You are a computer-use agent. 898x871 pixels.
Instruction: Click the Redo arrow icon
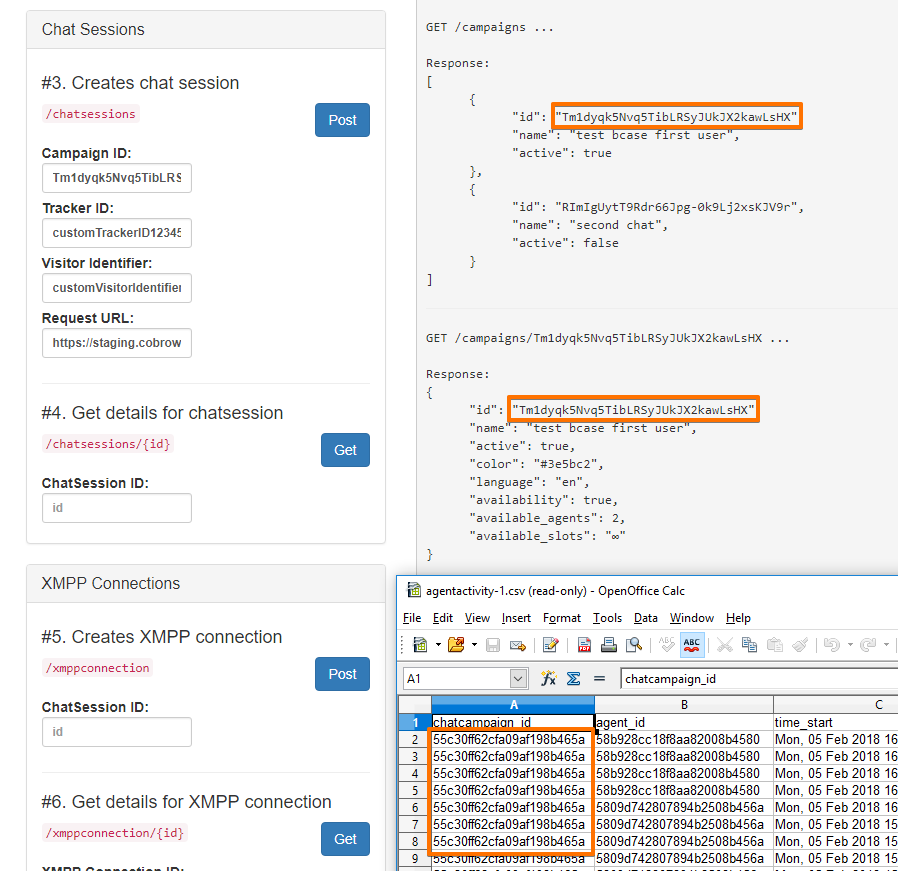coord(868,645)
